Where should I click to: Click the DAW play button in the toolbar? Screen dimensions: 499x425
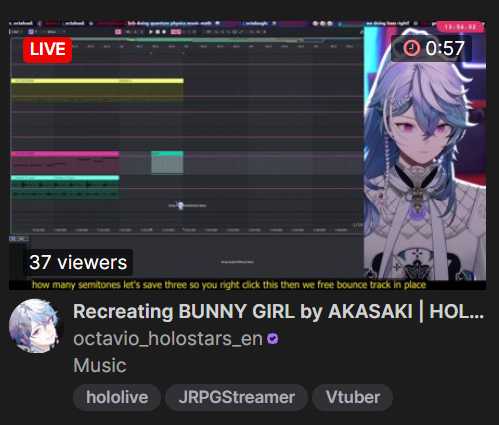click(151, 32)
